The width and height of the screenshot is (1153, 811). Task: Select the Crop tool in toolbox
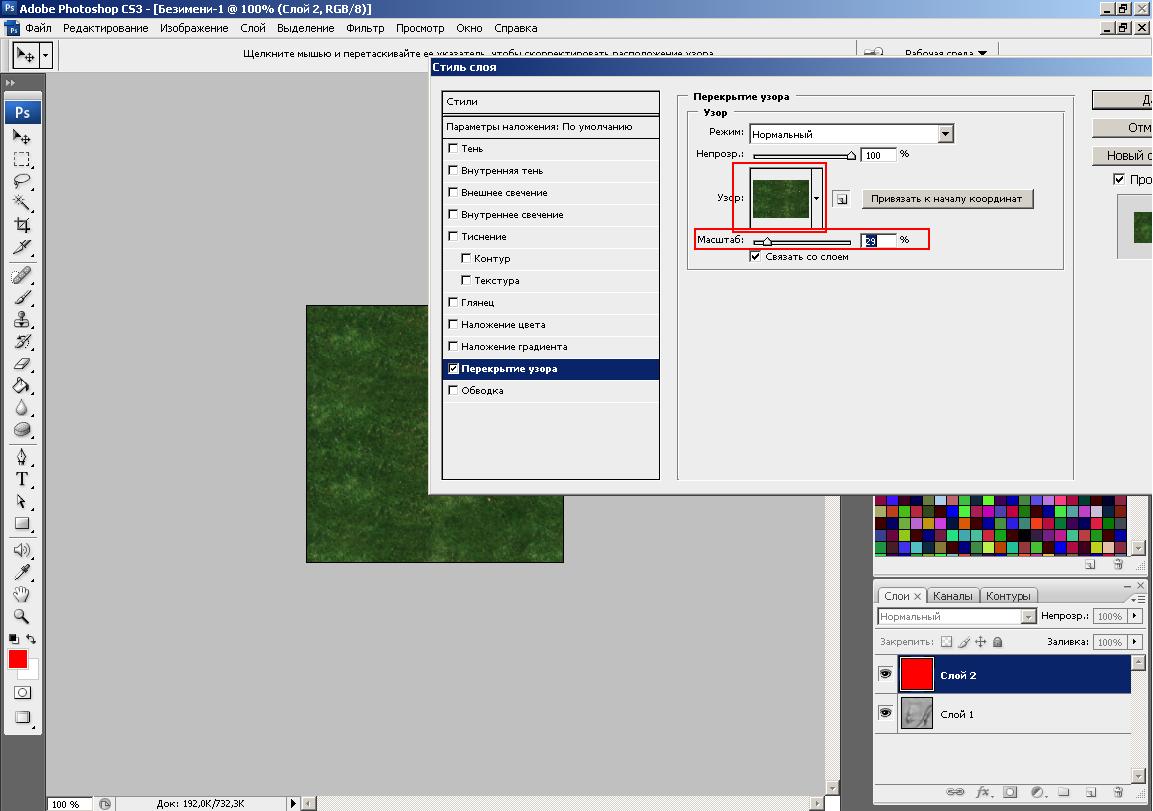pyautogui.click(x=22, y=225)
